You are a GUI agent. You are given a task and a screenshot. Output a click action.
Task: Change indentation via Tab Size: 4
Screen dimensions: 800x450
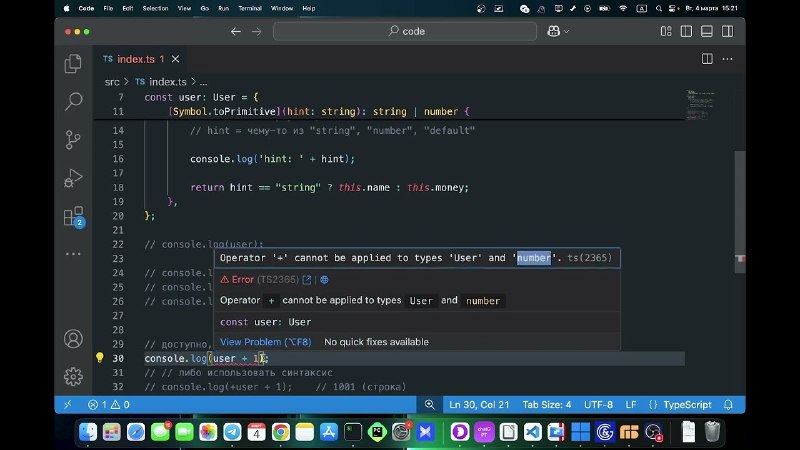click(x=546, y=405)
